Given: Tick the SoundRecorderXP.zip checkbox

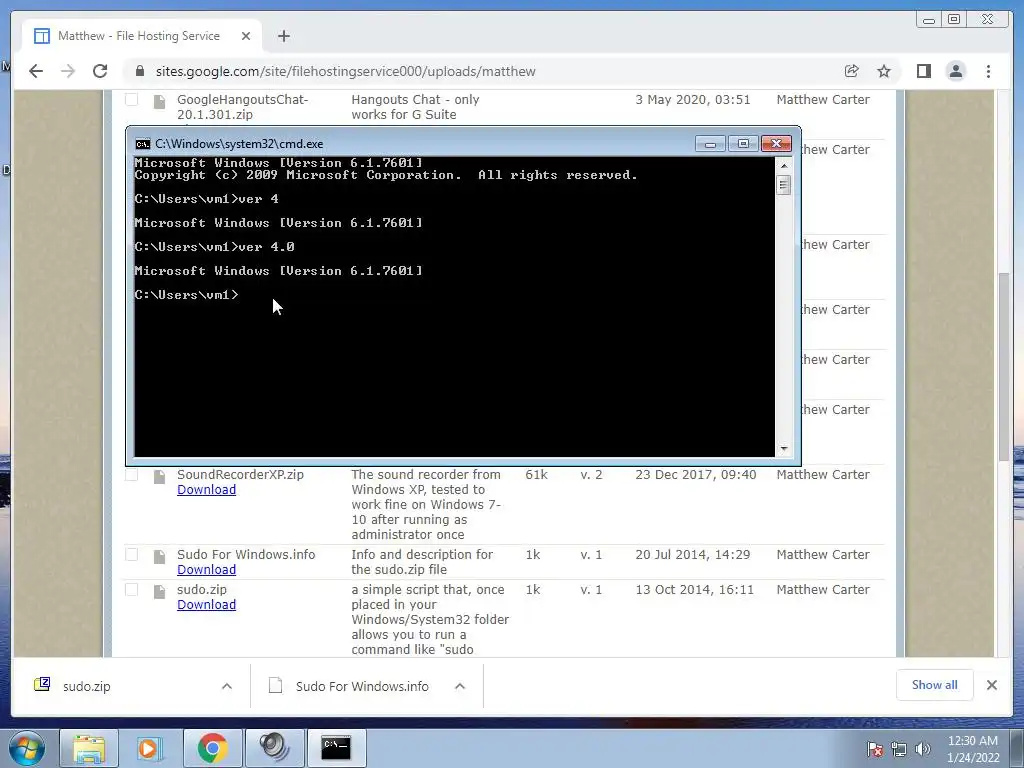Looking at the screenshot, I should coord(131,474).
